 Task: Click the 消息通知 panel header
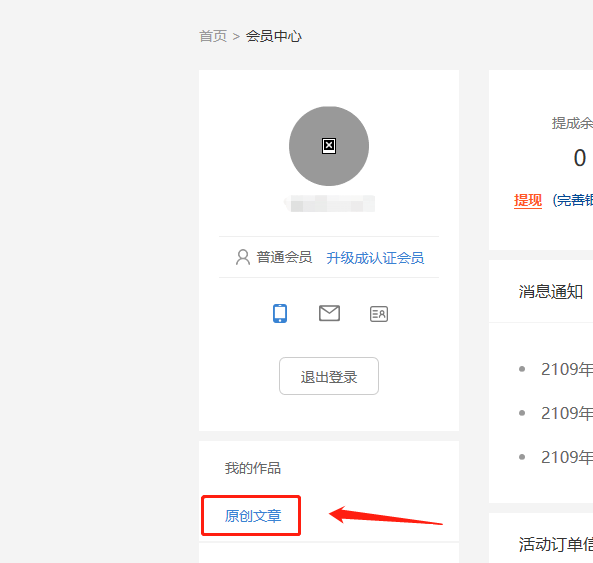(550, 292)
